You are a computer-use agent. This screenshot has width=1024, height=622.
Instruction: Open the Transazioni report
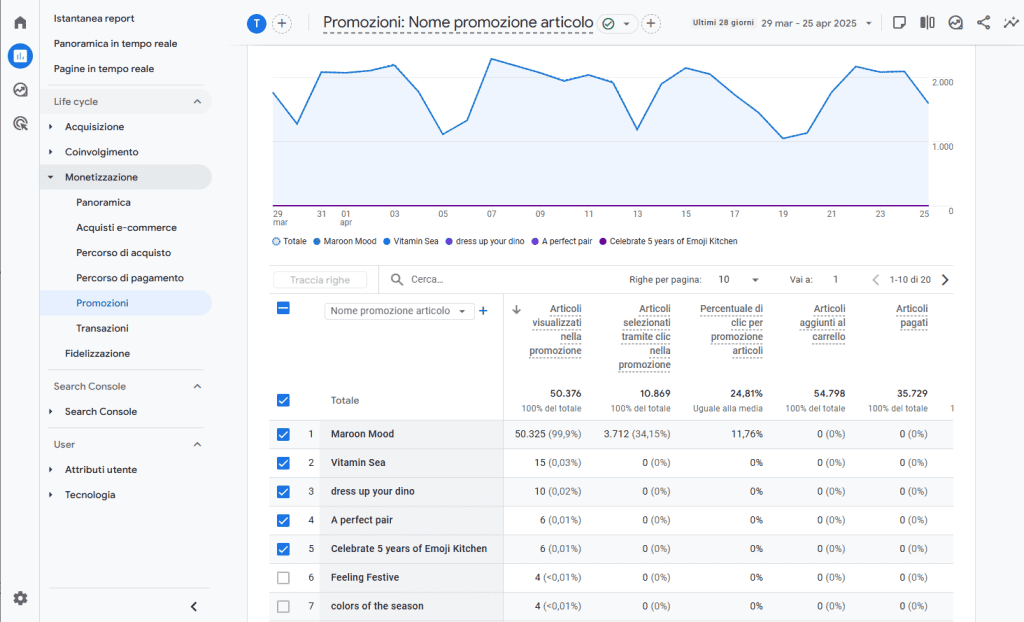click(103, 328)
